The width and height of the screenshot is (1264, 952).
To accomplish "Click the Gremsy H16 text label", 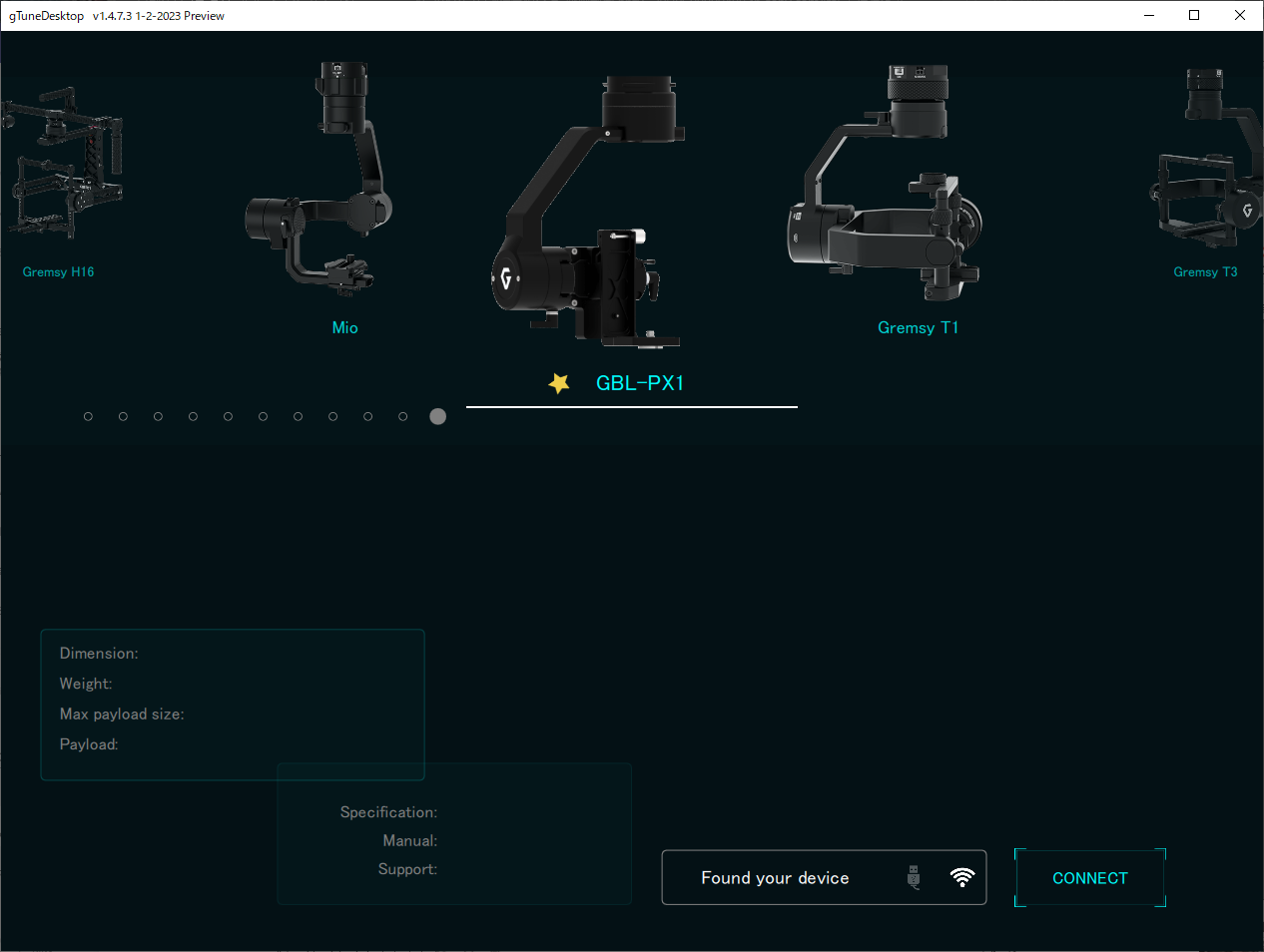I will (x=58, y=271).
